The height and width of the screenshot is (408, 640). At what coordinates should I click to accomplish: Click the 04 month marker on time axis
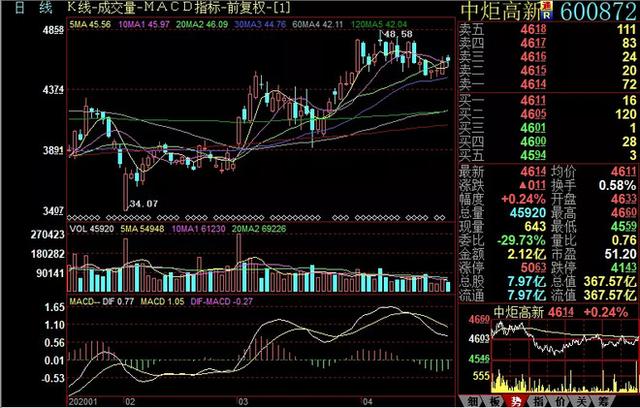tap(367, 401)
